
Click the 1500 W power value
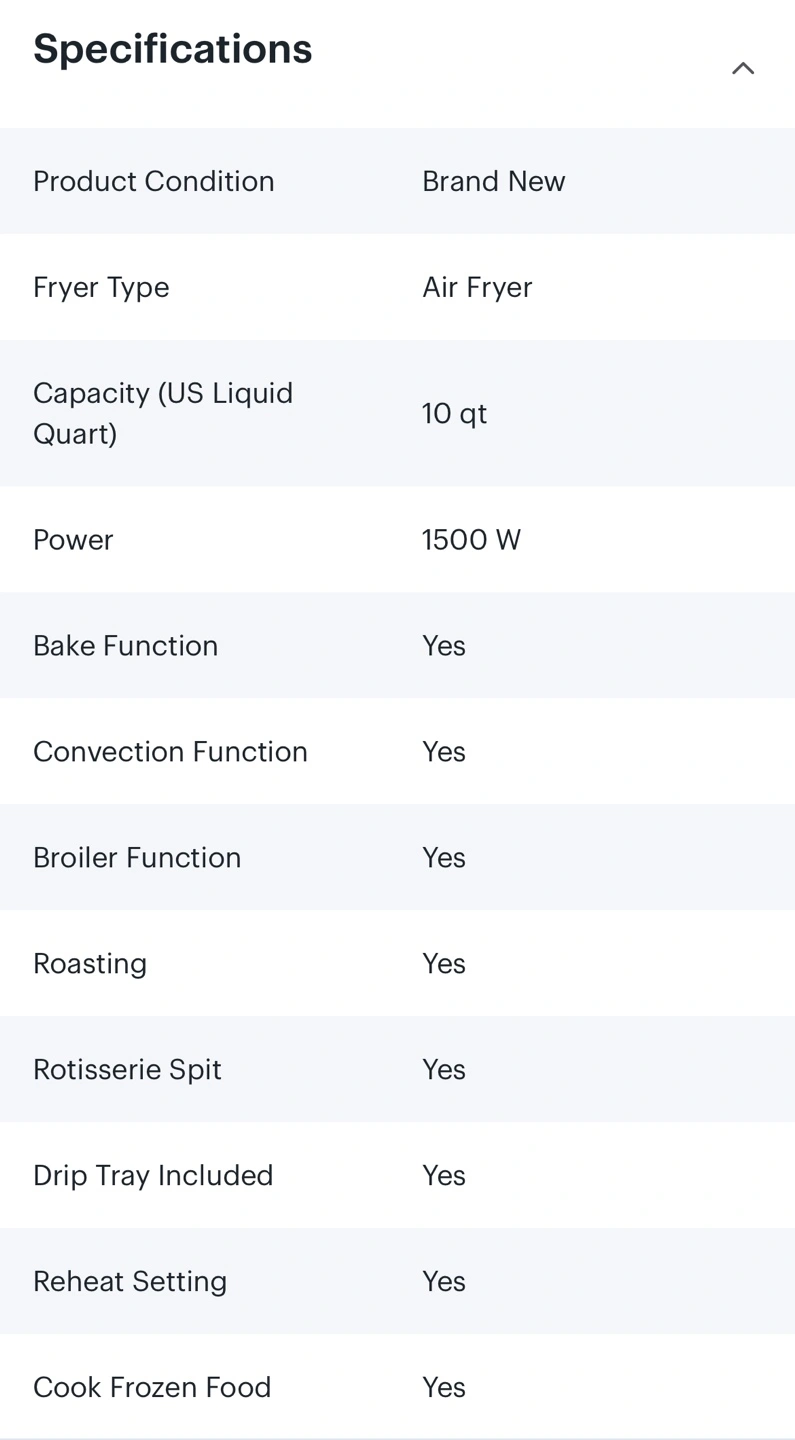(x=471, y=540)
